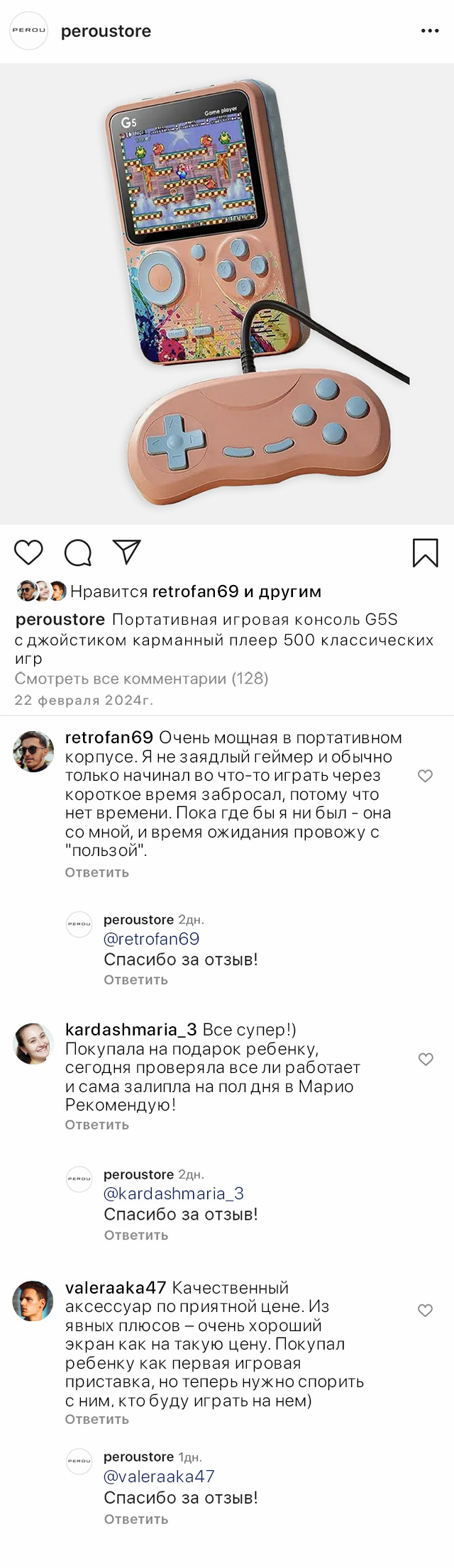This screenshot has height=1568, width=454.
Task: Open peroustore username in the header
Action: point(106,31)
